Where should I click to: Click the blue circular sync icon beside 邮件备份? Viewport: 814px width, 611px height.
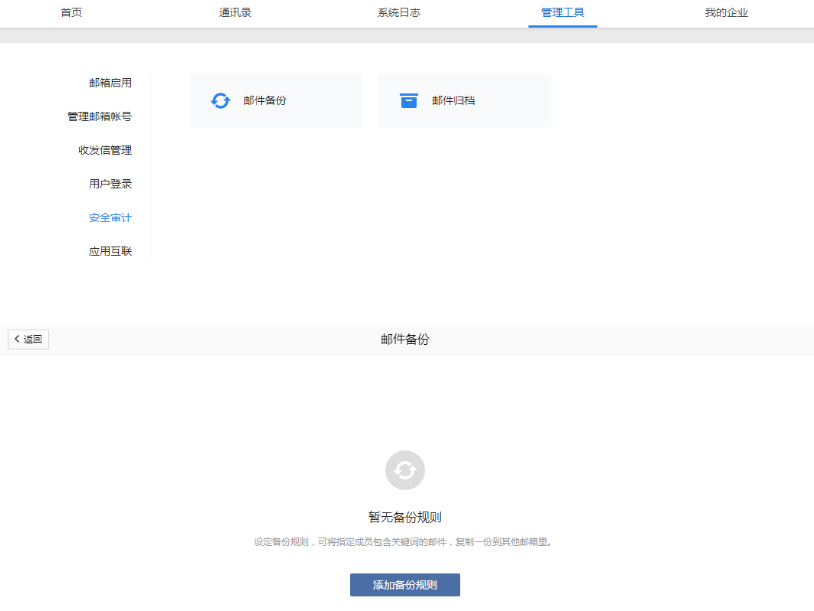219,100
